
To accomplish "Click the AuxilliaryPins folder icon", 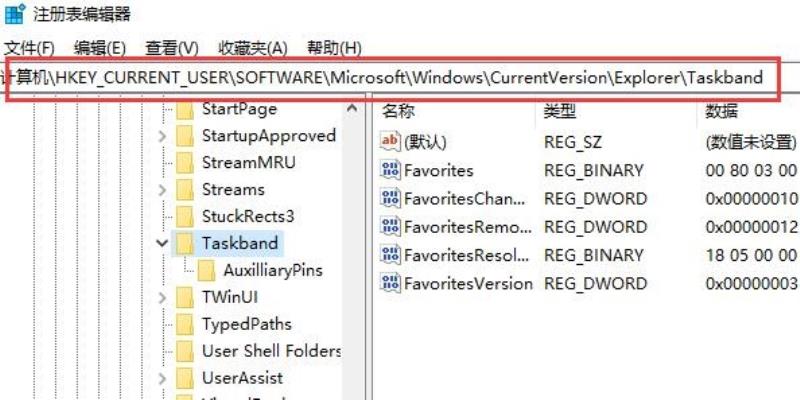I will [x=206, y=270].
